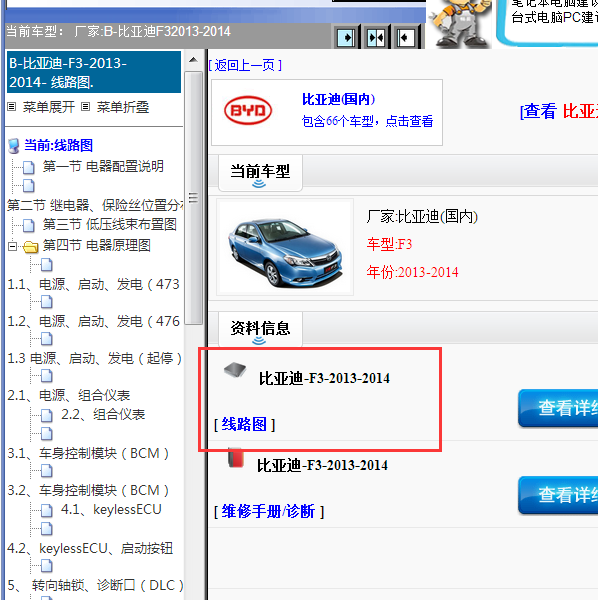
Task: Select 当前:线路图 tree root
Action: 59,145
